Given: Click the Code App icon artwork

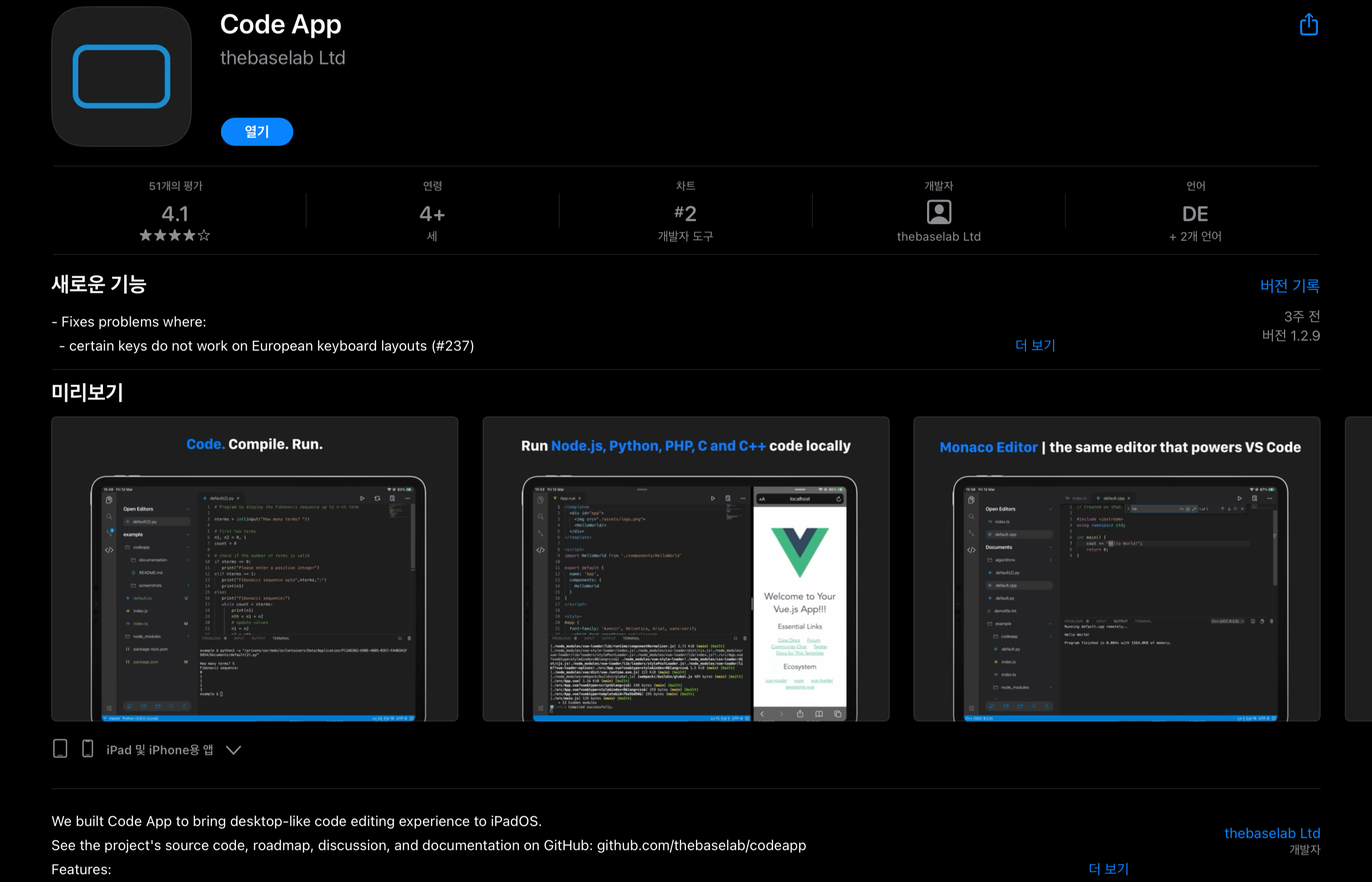Looking at the screenshot, I should tap(121, 76).
